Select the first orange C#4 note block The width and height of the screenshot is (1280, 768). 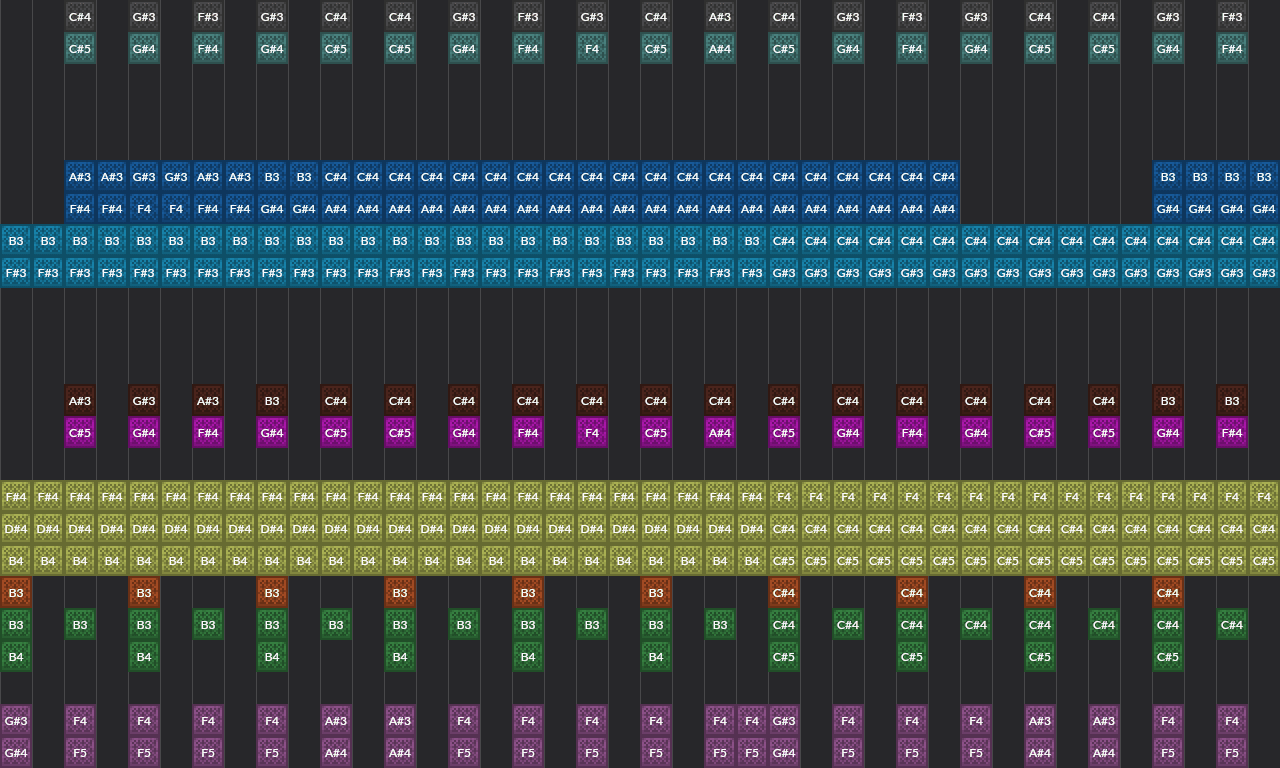(x=784, y=593)
